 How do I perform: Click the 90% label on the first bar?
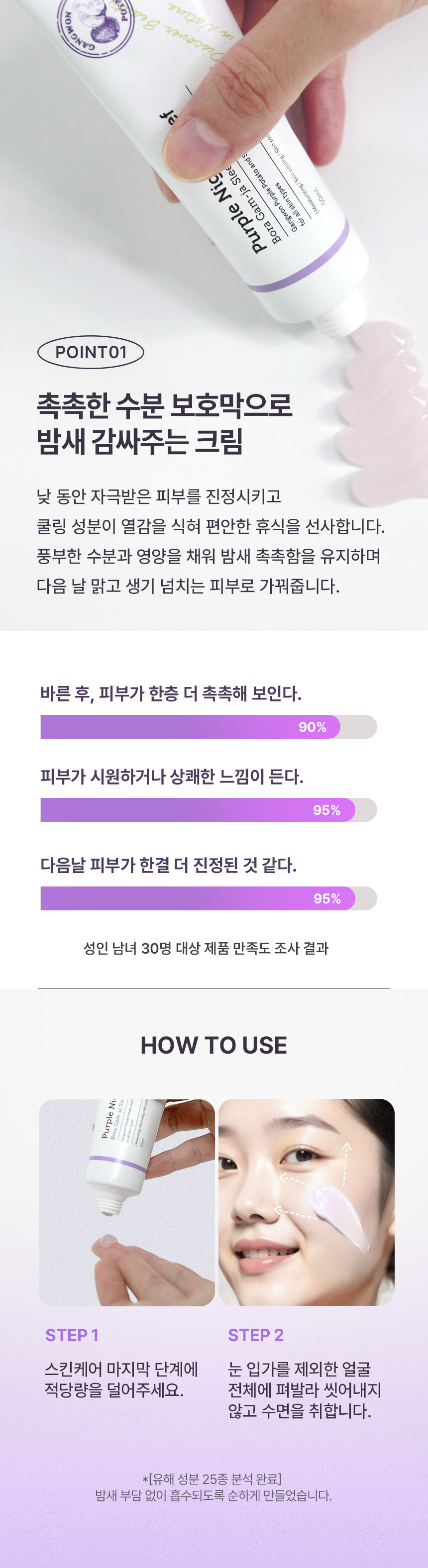point(313,727)
